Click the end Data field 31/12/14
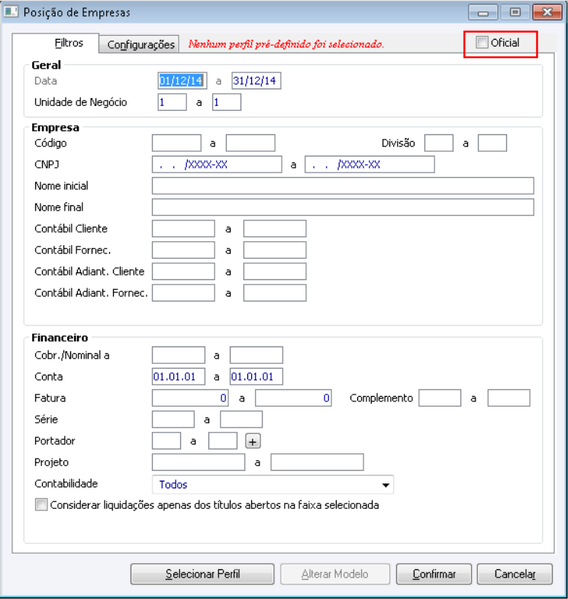 click(256, 81)
